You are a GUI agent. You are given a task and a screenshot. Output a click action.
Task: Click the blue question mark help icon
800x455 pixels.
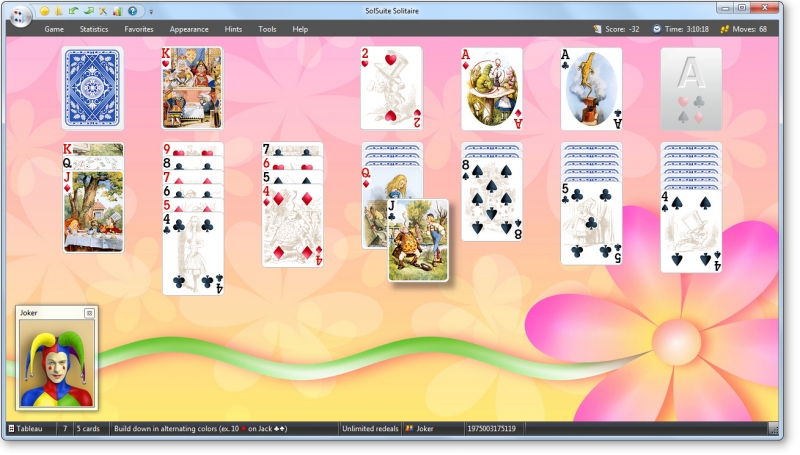click(x=133, y=11)
